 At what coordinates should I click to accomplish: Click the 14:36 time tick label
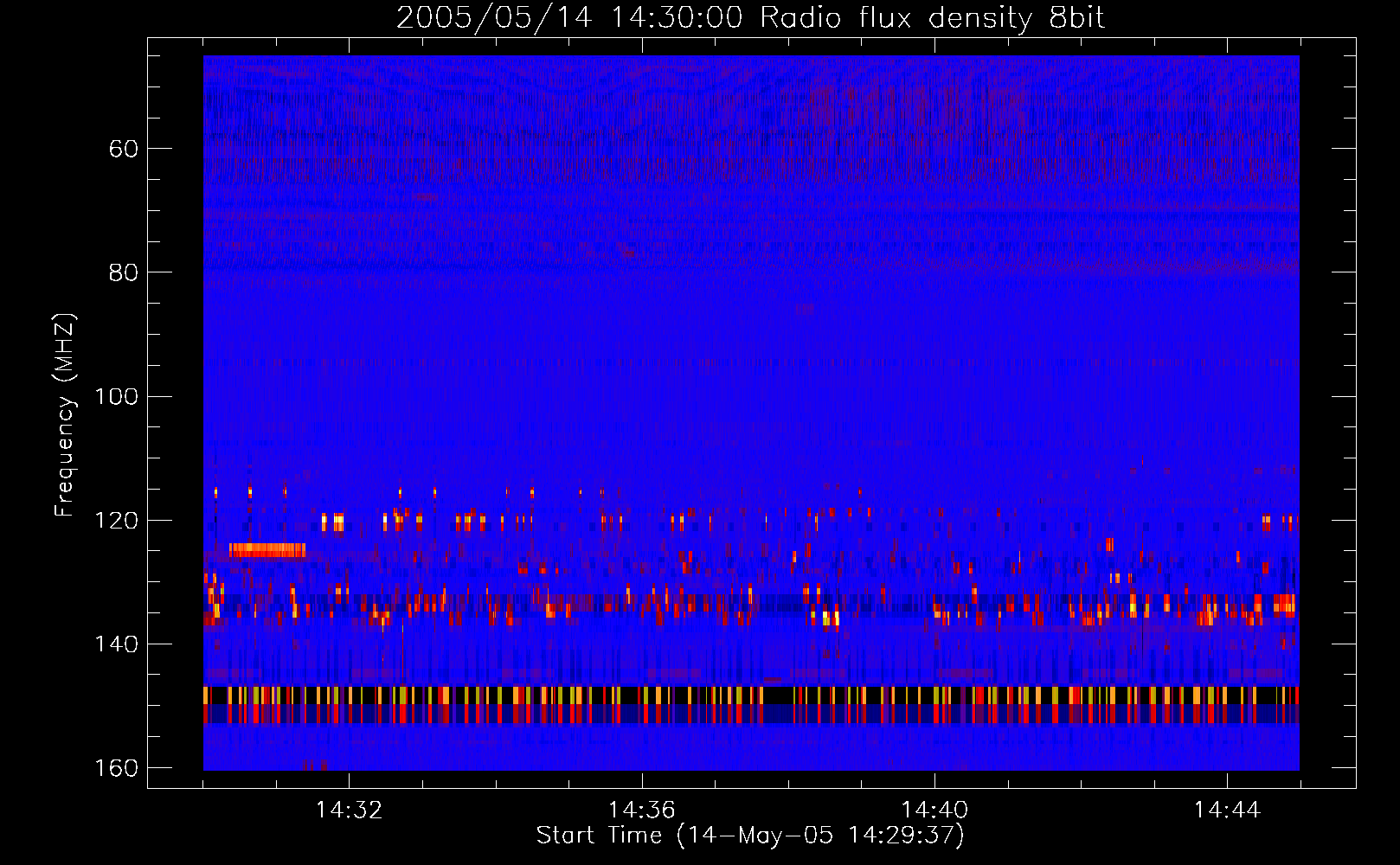click(641, 811)
